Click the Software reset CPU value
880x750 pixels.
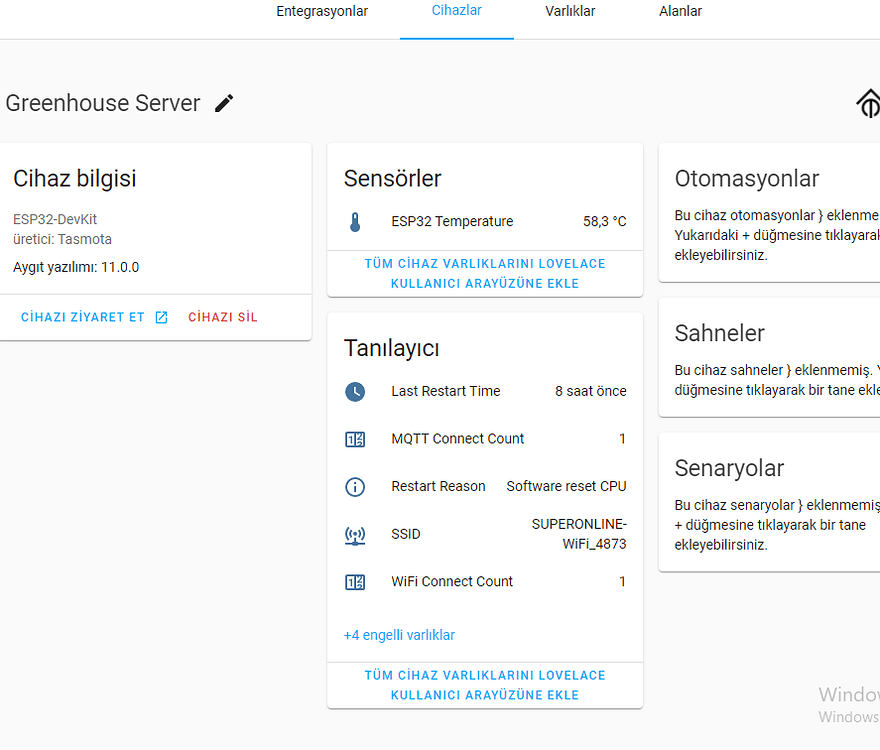pos(566,487)
